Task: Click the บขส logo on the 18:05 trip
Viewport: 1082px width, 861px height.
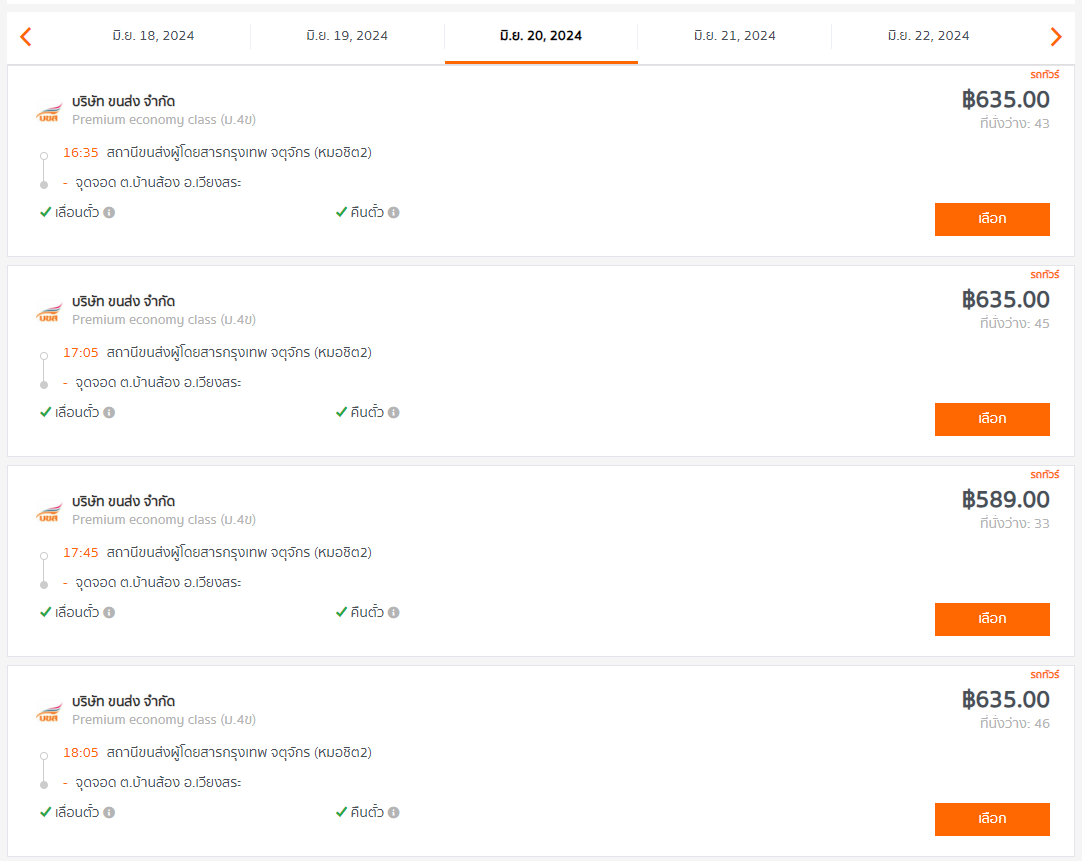Action: pyautogui.click(x=49, y=712)
